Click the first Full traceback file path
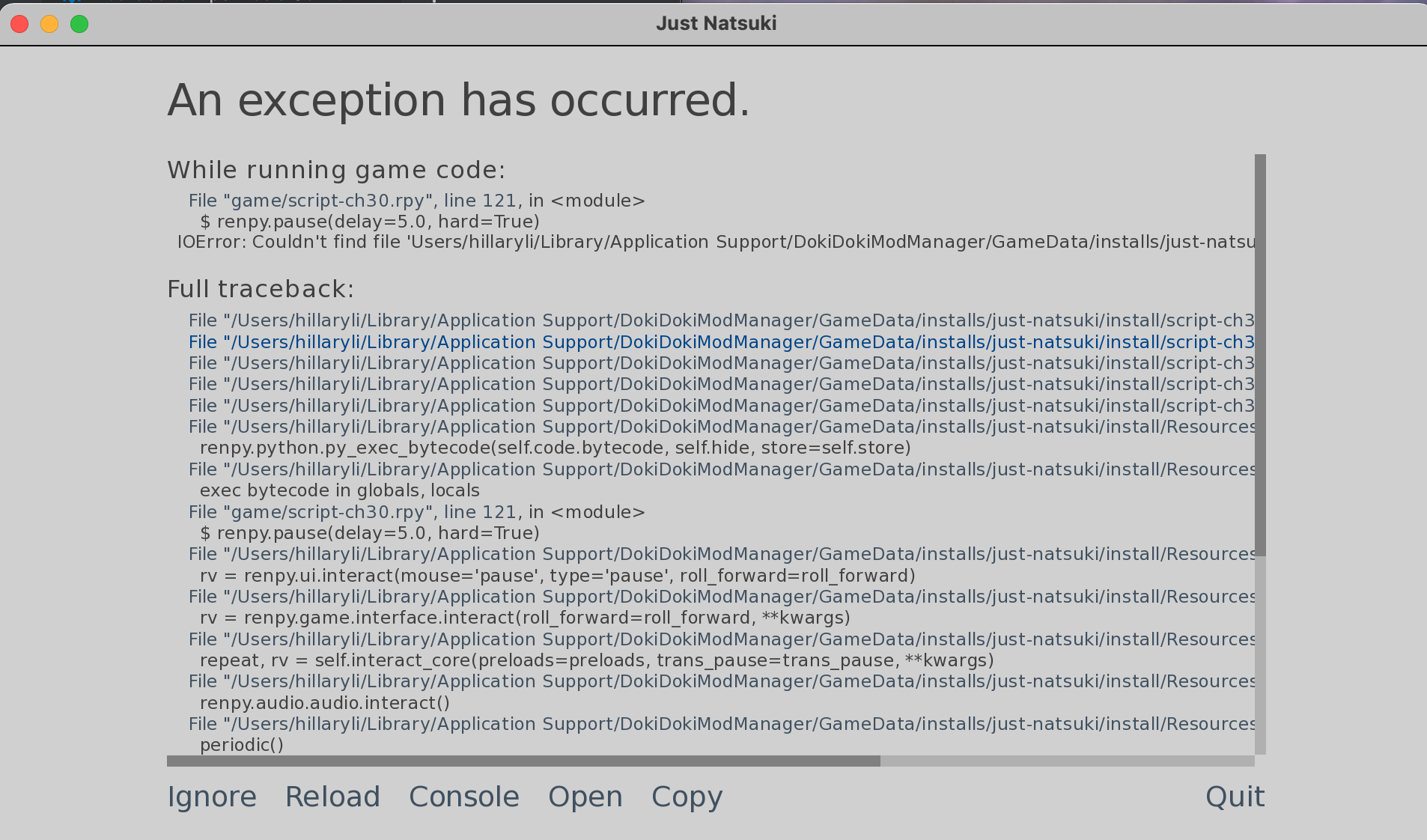1427x840 pixels. coord(722,320)
